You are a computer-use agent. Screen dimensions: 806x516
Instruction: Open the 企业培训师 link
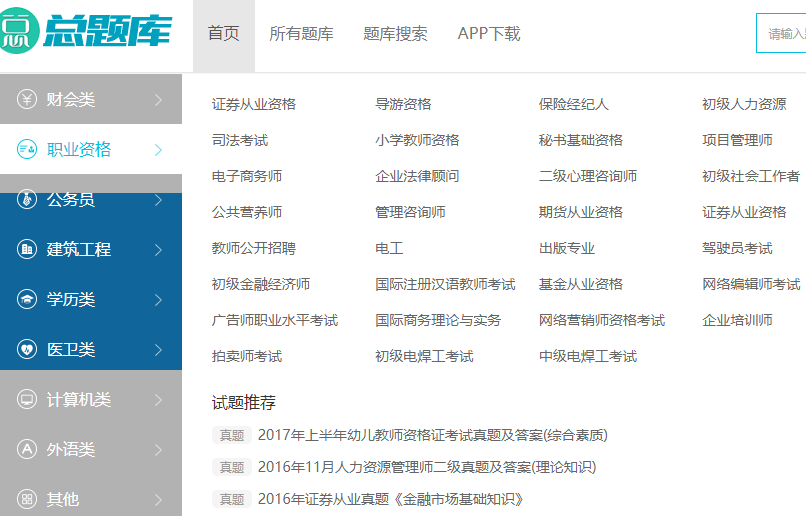737,320
